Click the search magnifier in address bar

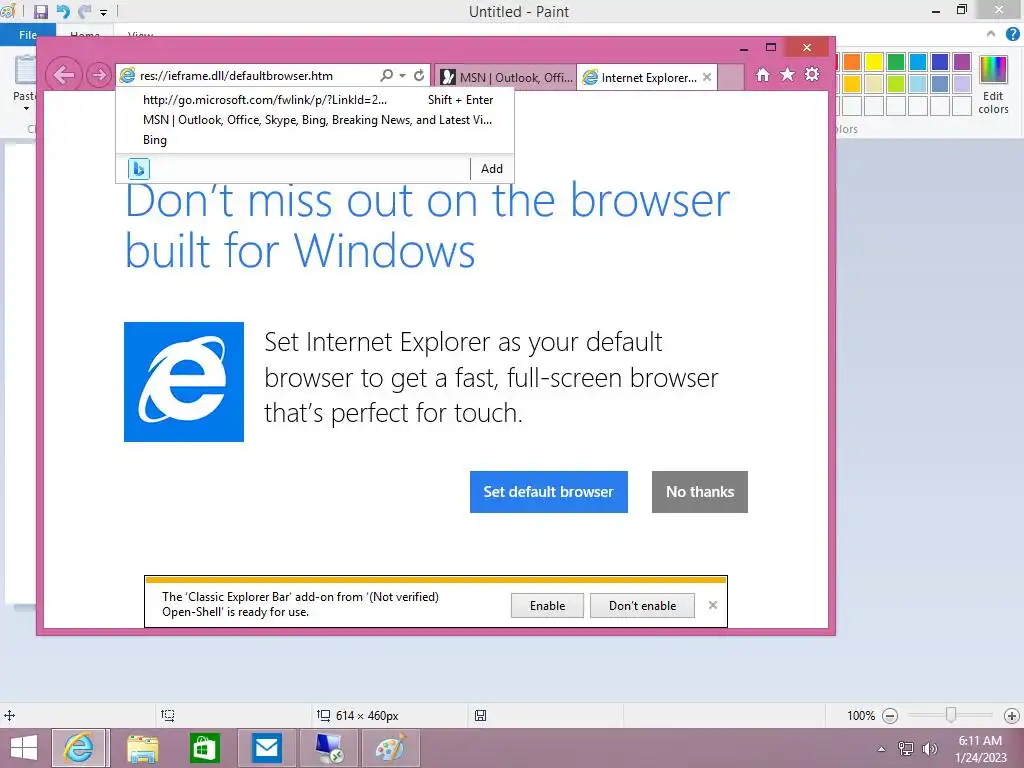[387, 75]
